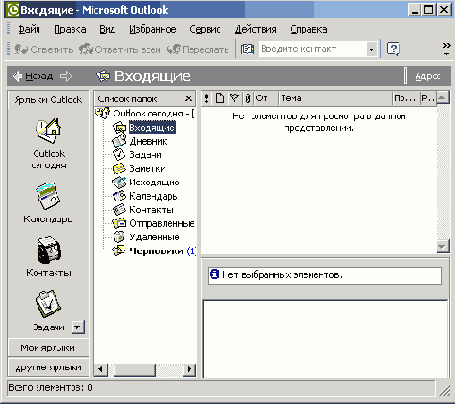Click the help question mark icon
The height and width of the screenshot is (404, 455).
pyautogui.click(x=393, y=49)
